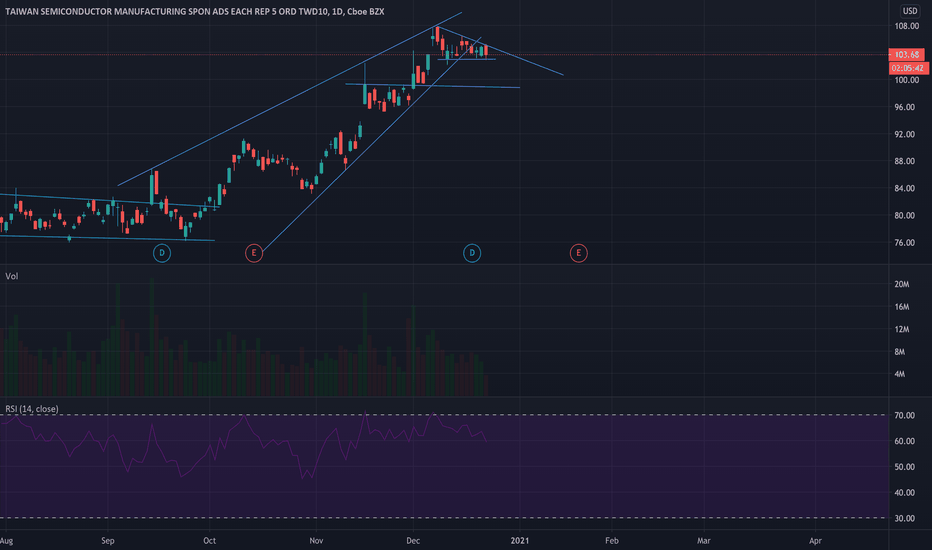This screenshot has width=932, height=550.
Task: Open the USD currency selector
Action: pyautogui.click(x=910, y=11)
